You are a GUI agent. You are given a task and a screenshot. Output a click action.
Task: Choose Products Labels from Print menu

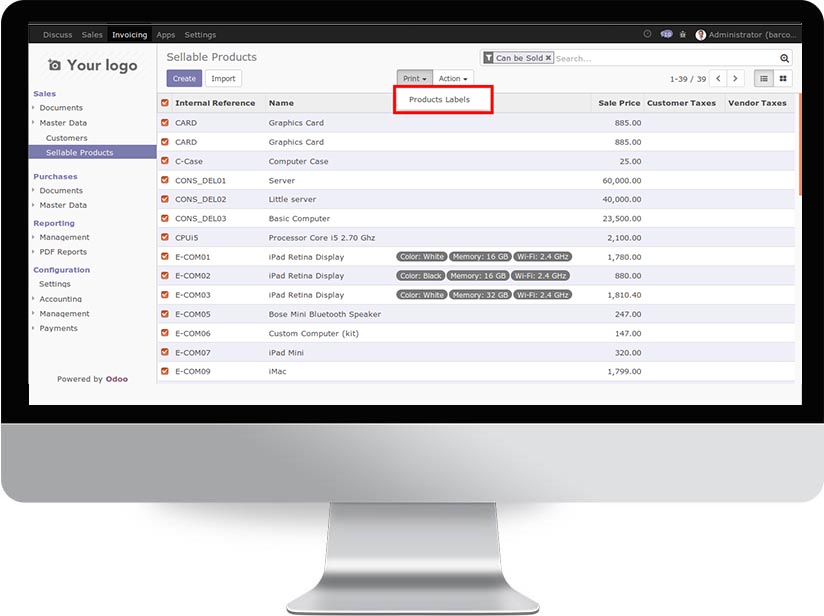point(439,100)
